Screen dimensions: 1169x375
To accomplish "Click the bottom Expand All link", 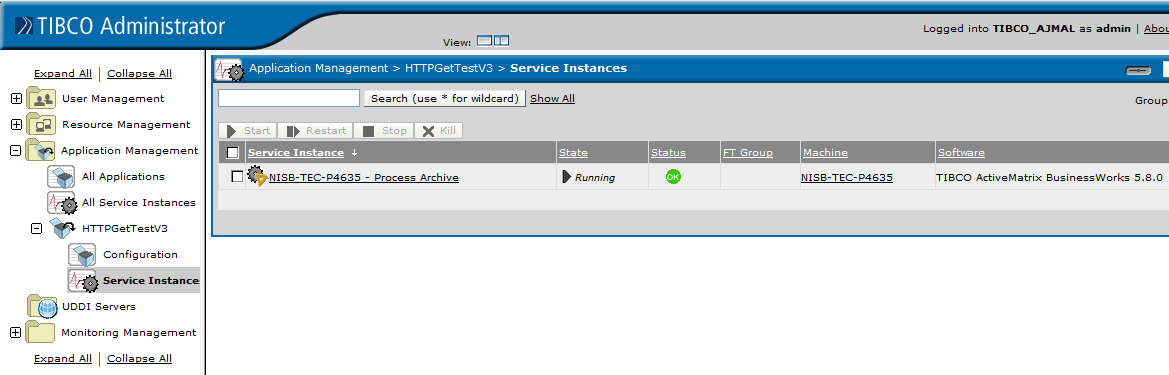I will (x=63, y=359).
